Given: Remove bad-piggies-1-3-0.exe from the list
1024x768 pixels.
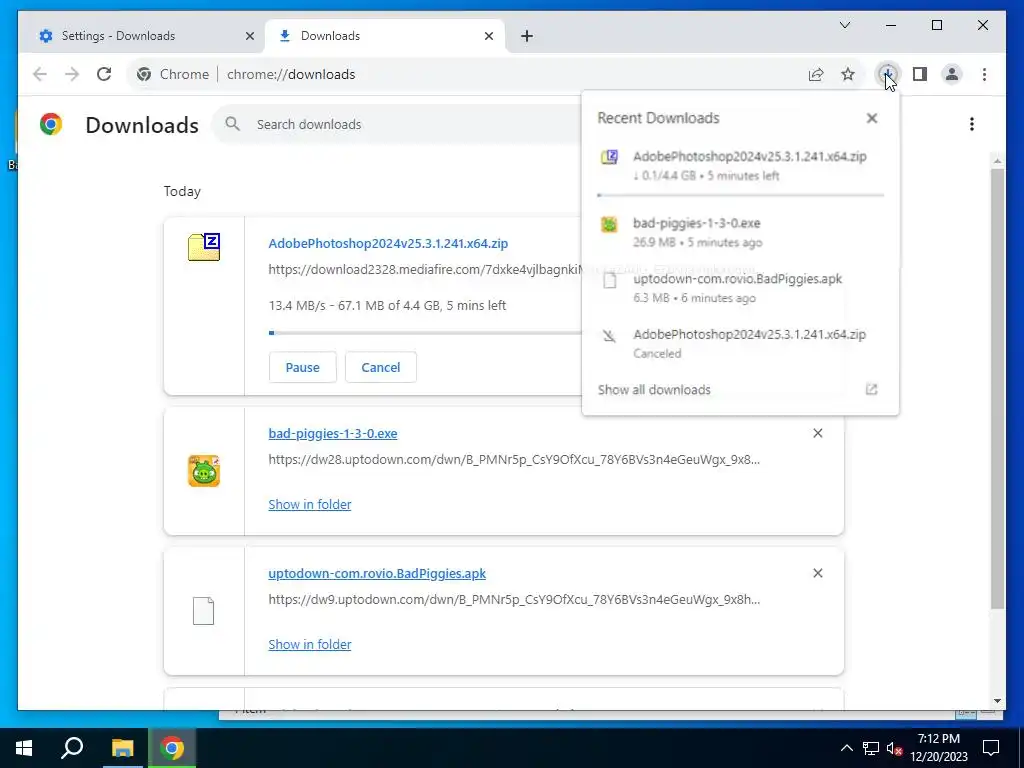Looking at the screenshot, I should coord(818,433).
